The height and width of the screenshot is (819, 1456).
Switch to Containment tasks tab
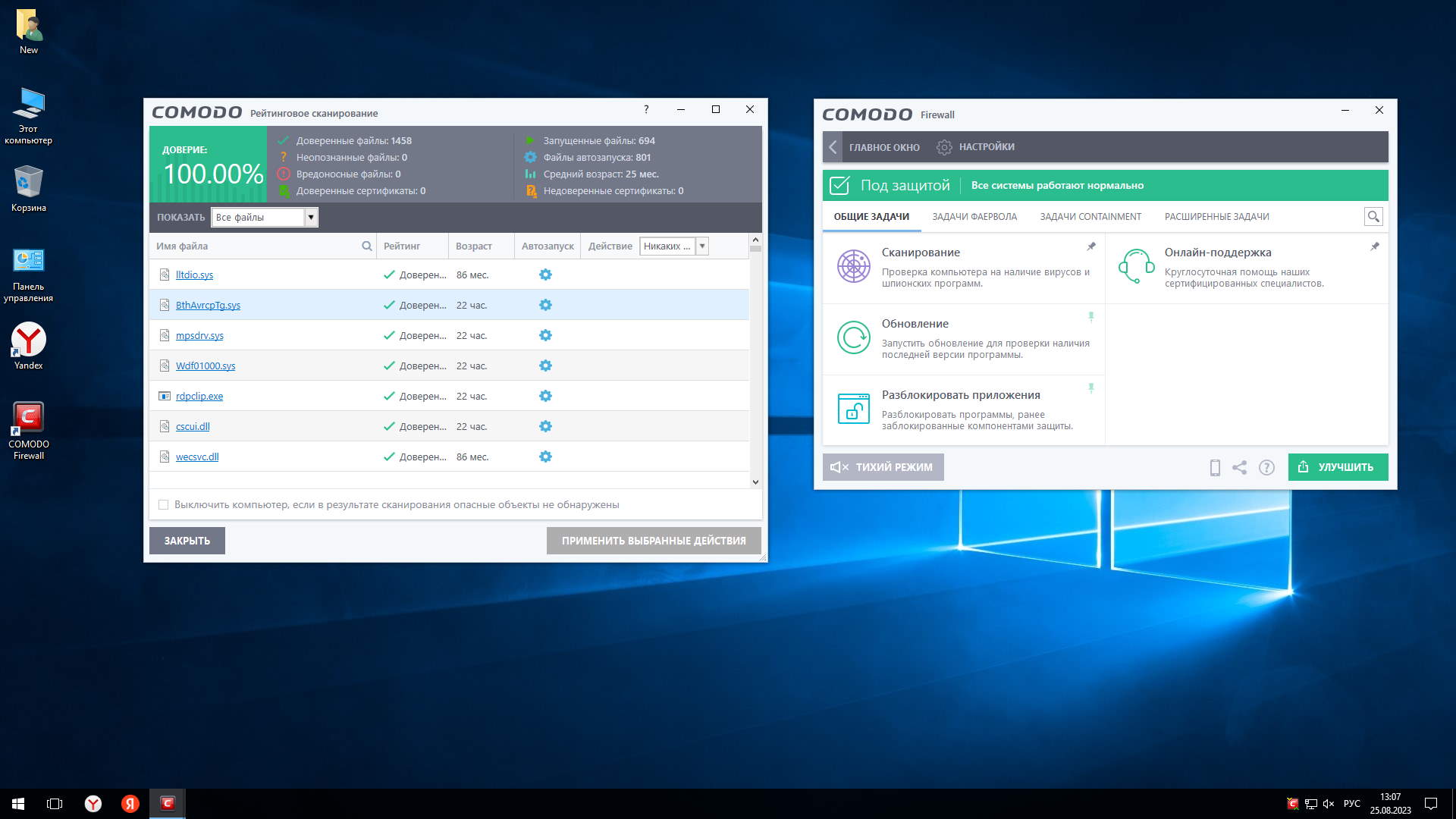[x=1090, y=217]
